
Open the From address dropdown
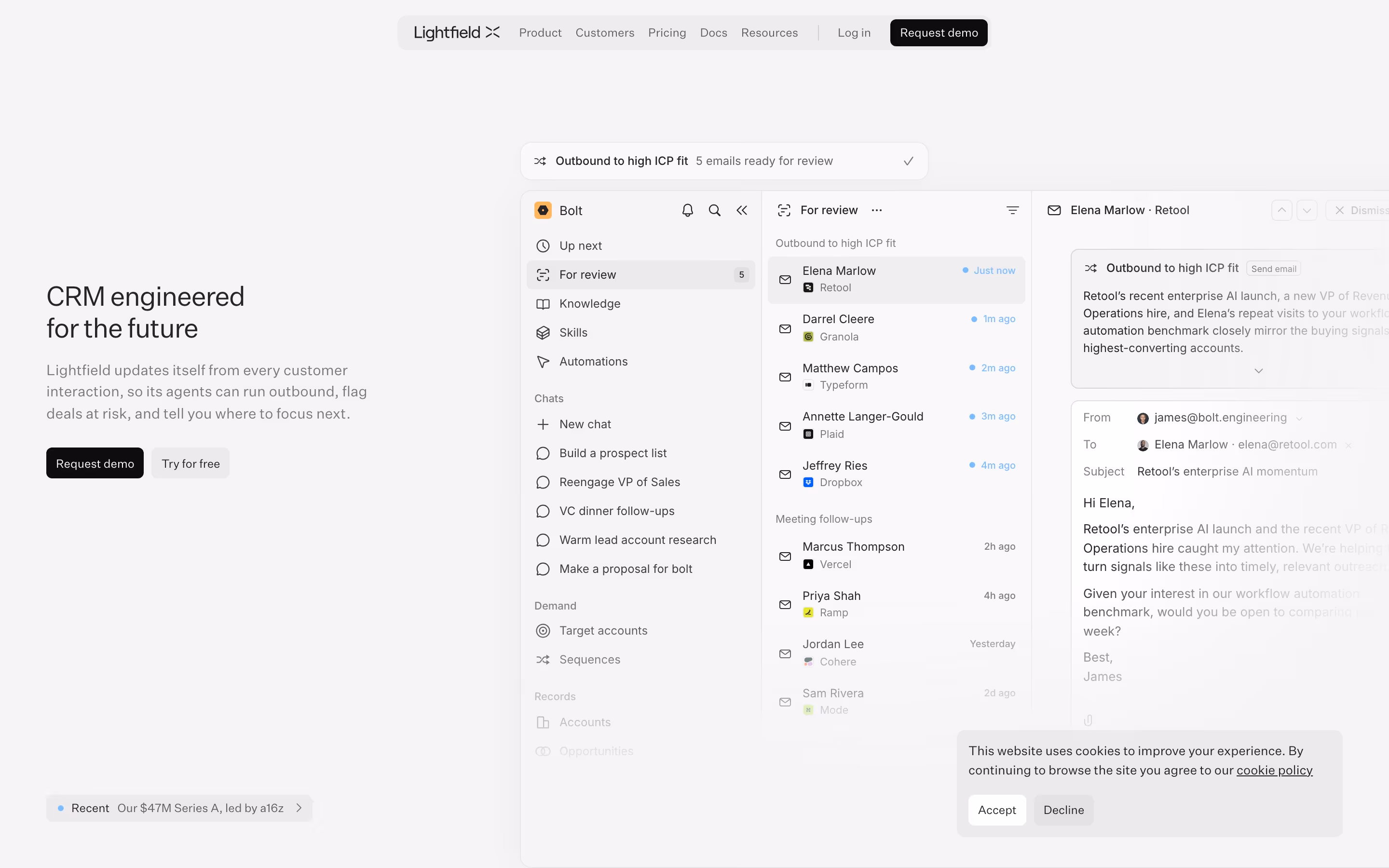1299,419
